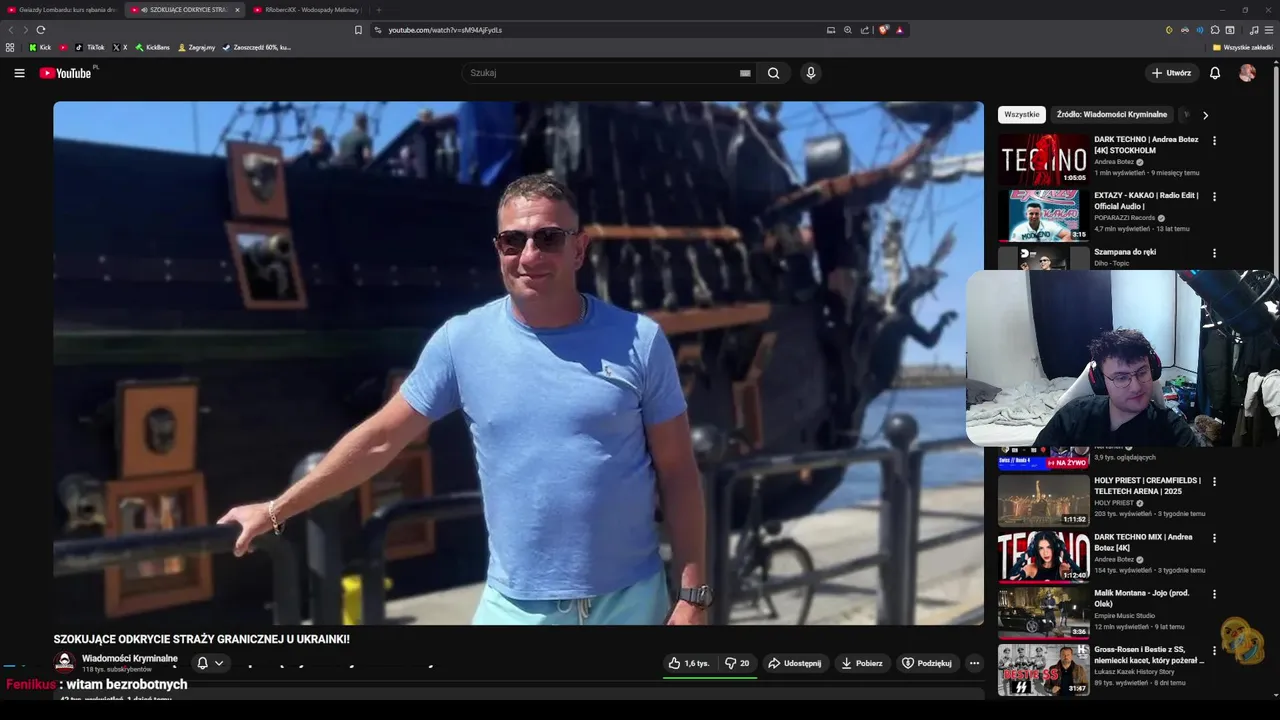Open a new browser tab
This screenshot has height=720, width=1280.
(379, 9)
